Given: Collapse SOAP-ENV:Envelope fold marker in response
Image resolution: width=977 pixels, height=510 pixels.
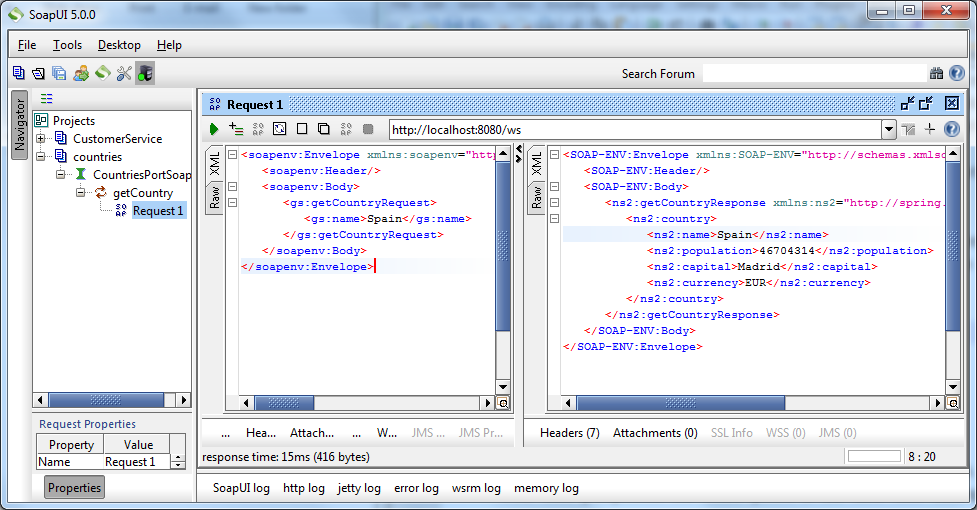Looking at the screenshot, I should [x=555, y=154].
